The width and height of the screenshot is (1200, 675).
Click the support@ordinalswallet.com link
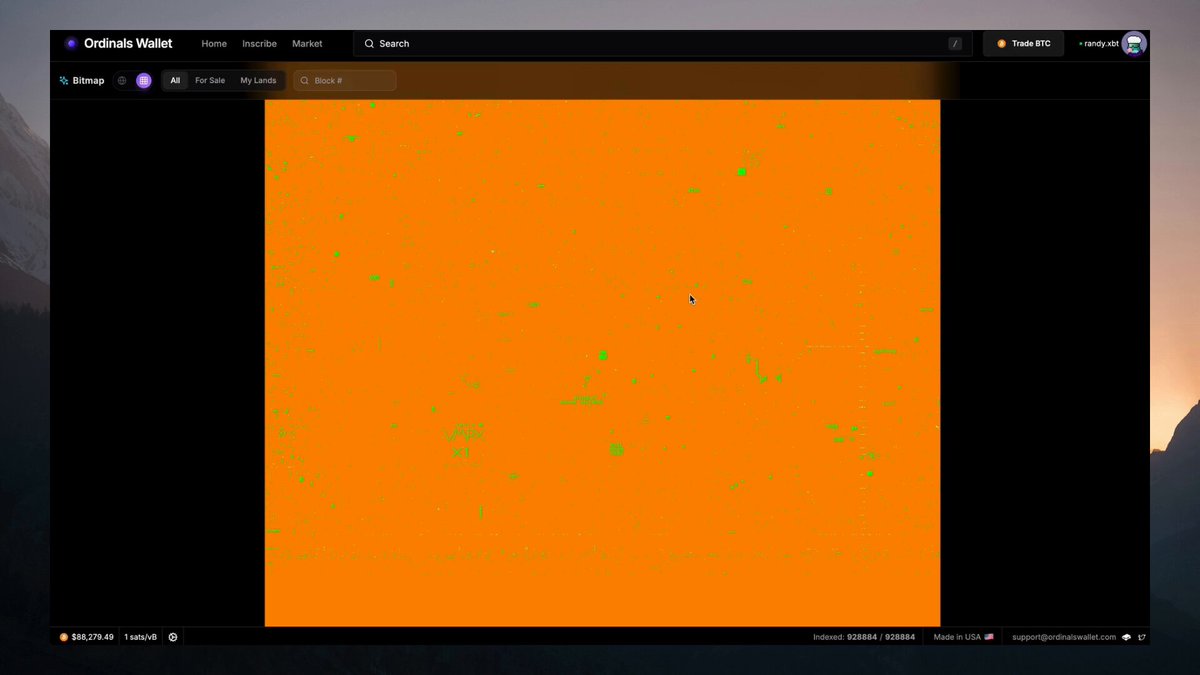pos(1064,637)
